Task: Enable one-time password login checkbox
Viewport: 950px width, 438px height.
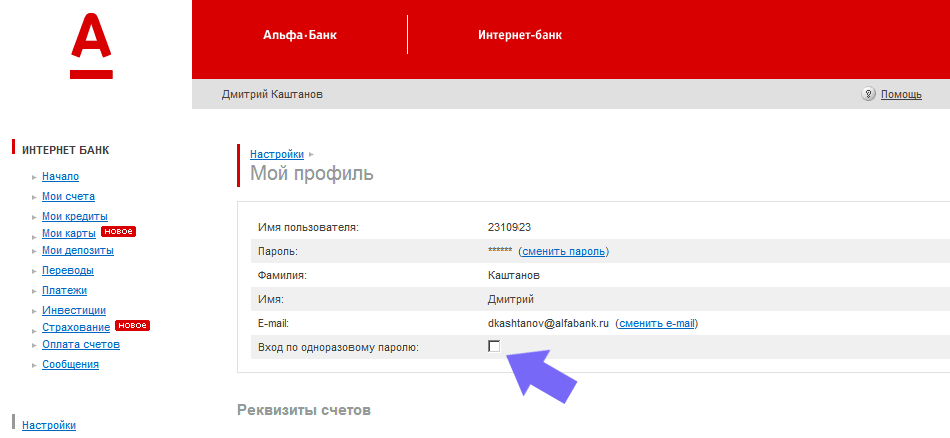Action: 494,347
